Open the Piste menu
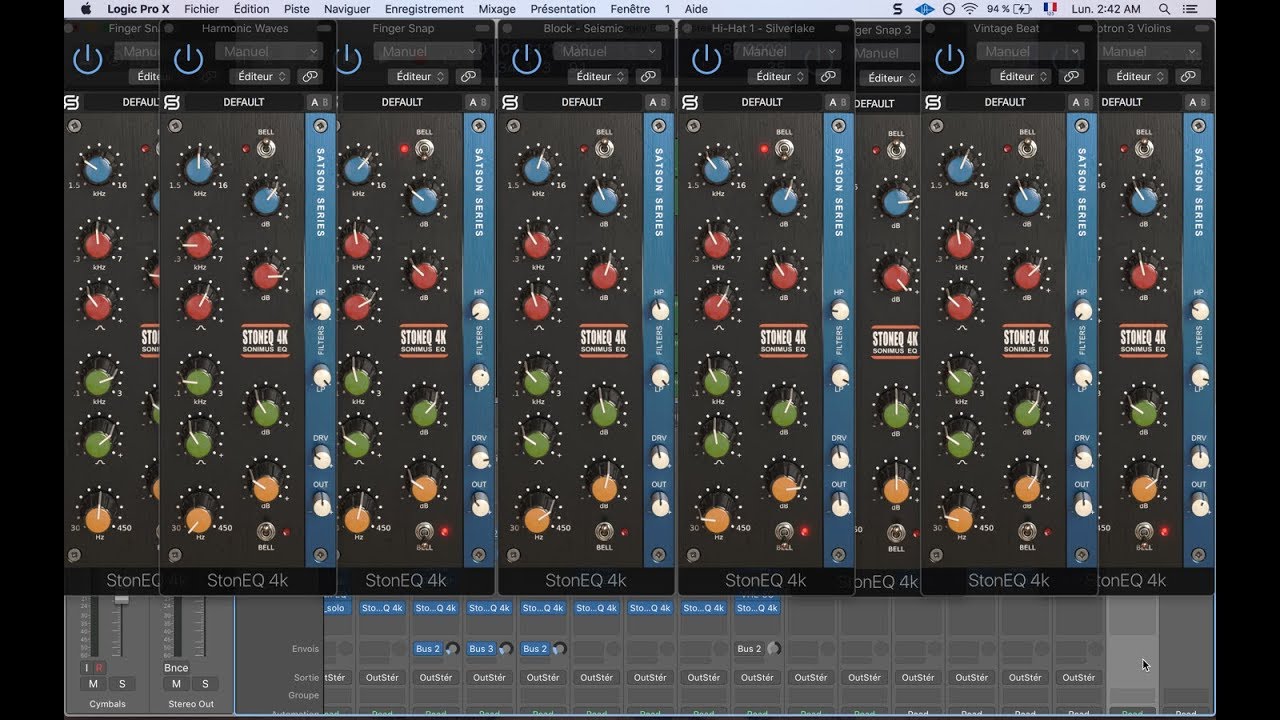 tap(297, 9)
